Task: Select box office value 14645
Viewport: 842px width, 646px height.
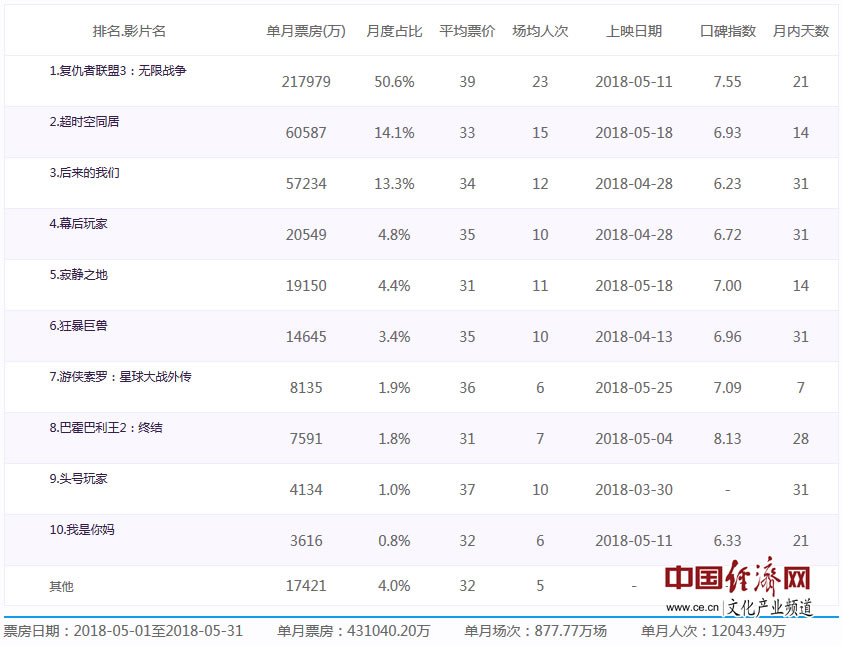Action: (306, 337)
